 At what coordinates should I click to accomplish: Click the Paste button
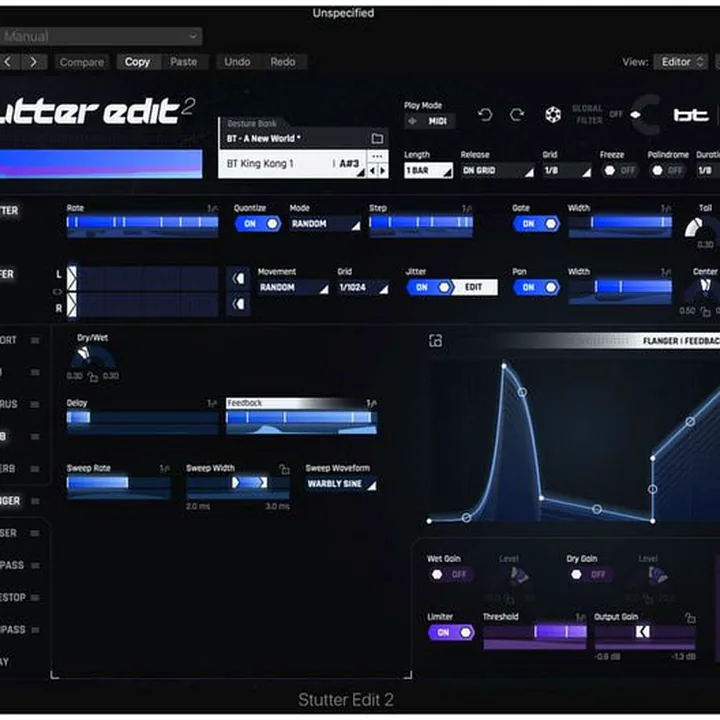coord(183,62)
